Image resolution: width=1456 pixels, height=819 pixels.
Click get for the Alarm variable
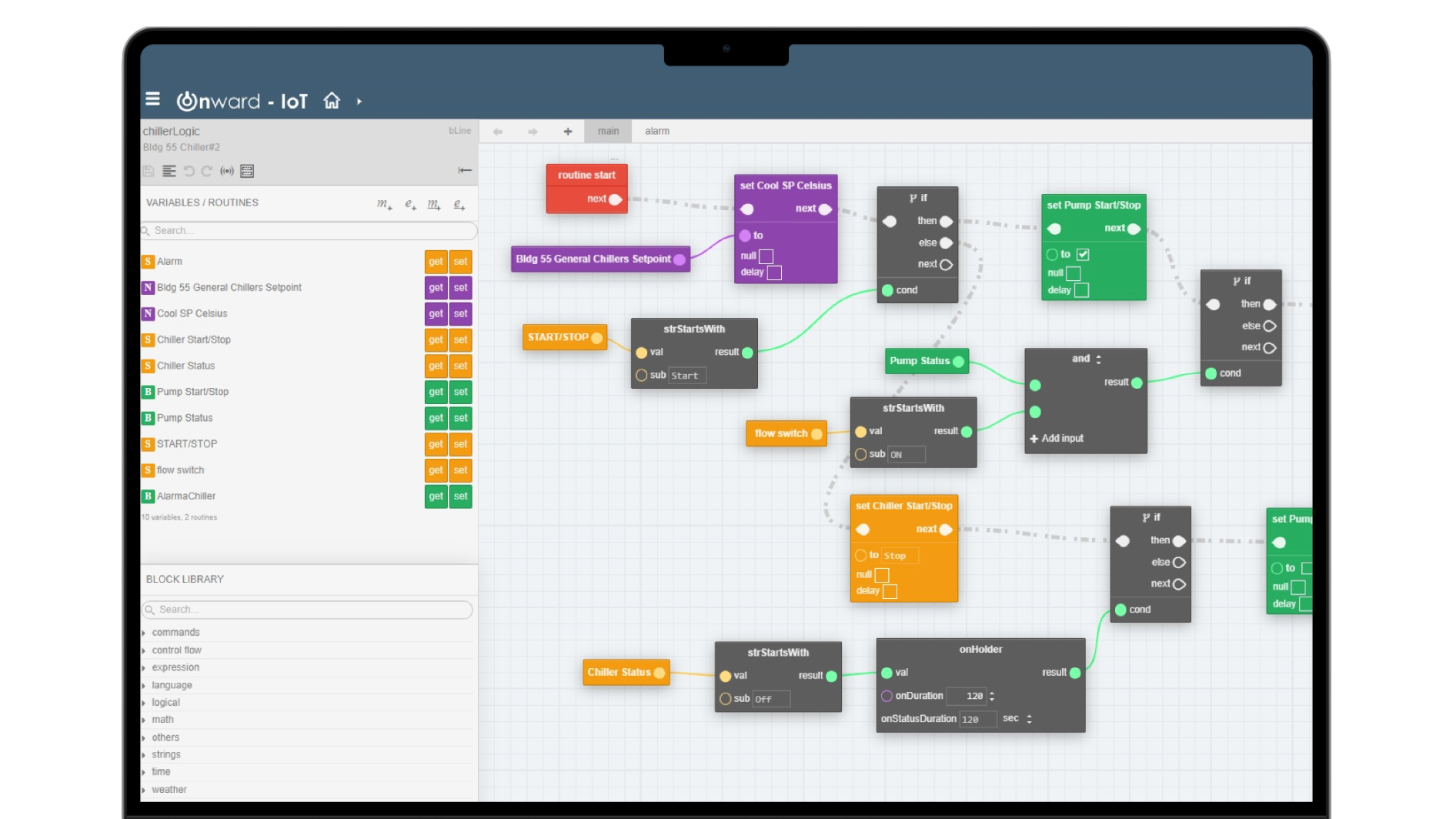pos(436,262)
